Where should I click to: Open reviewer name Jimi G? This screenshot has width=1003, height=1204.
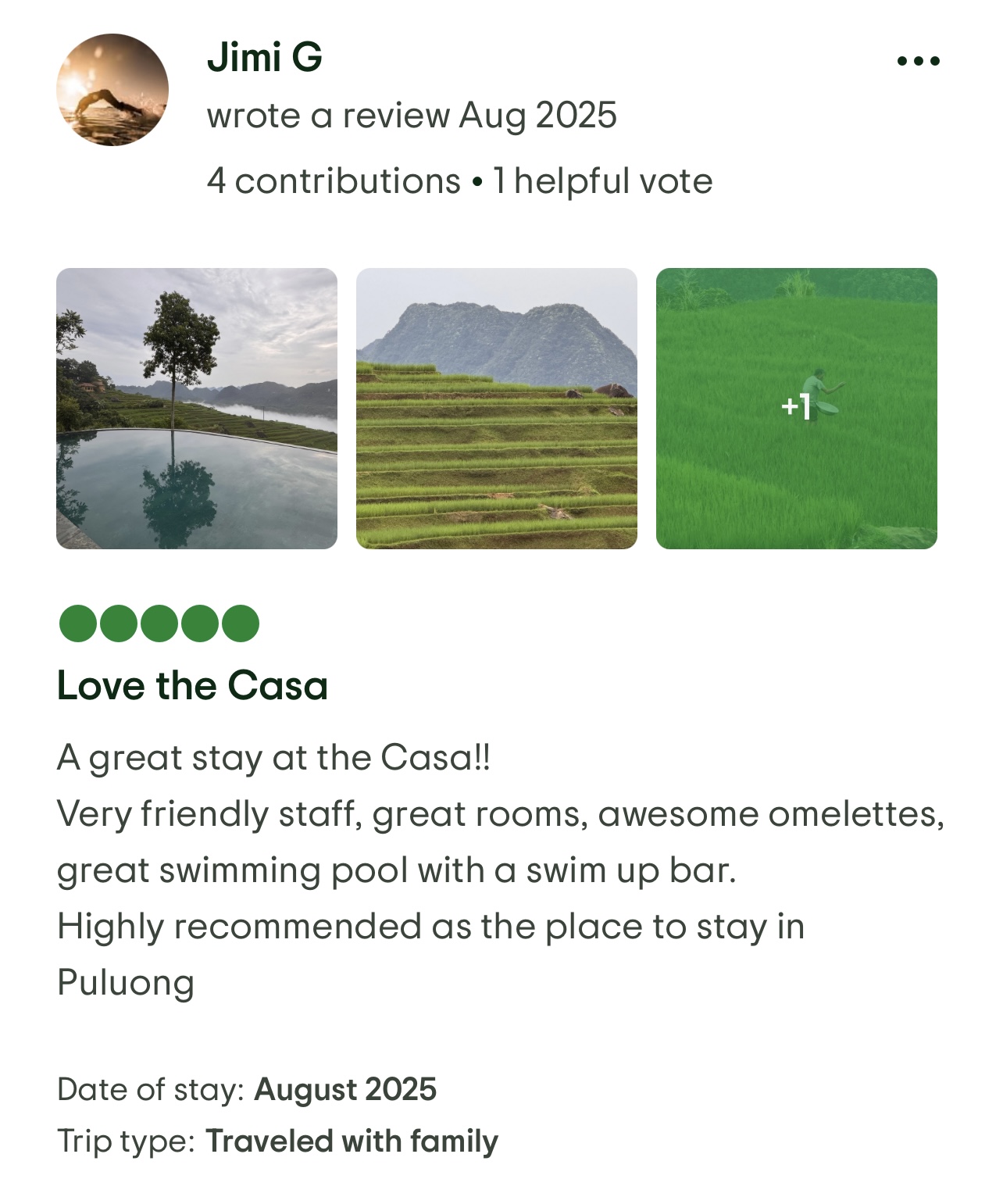(x=264, y=57)
